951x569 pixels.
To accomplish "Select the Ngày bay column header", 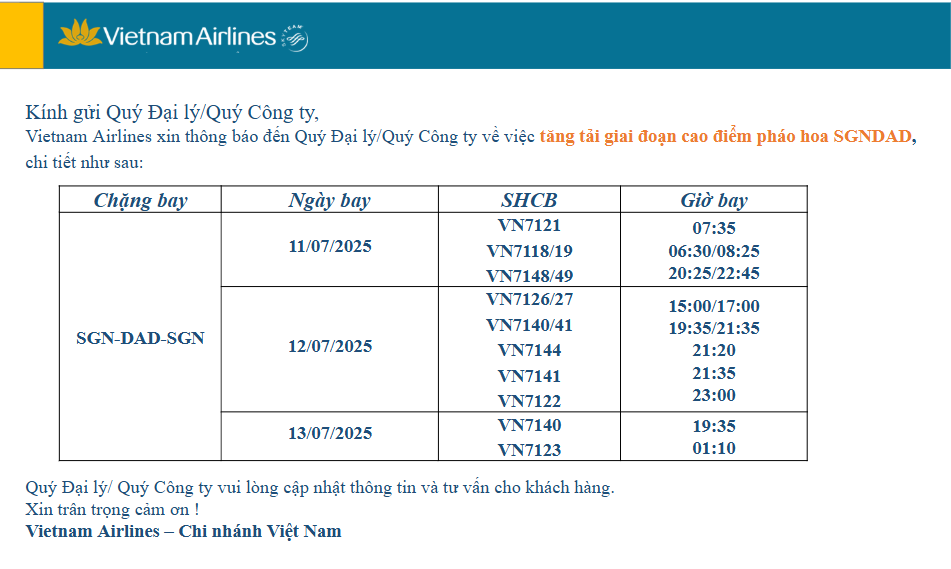I will (329, 200).
